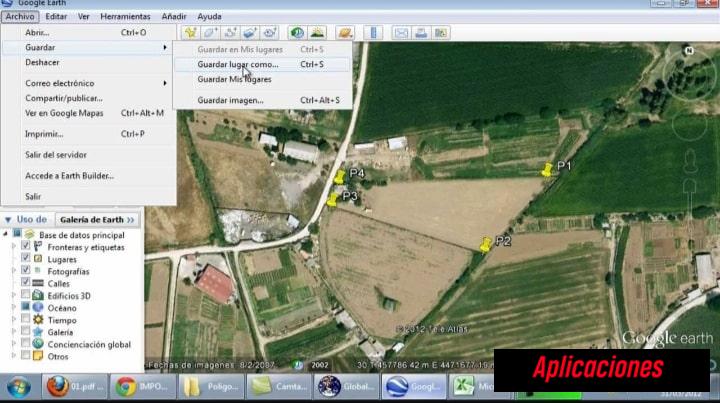Enable the Otros layer checkbox
Image resolution: width=720 pixels, height=403 pixels.
pos(26,355)
